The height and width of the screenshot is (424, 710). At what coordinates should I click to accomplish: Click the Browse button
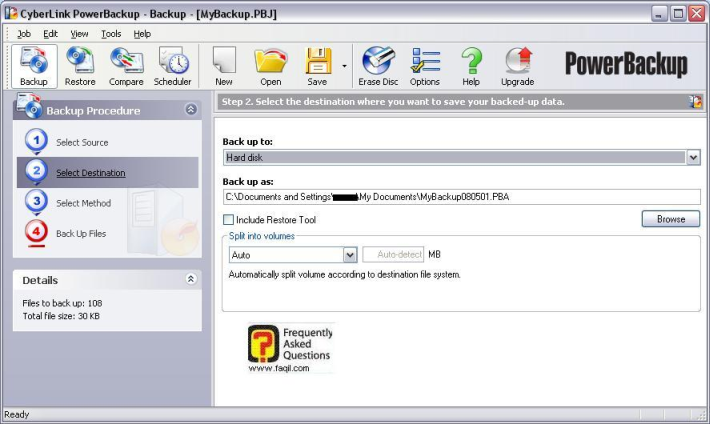pos(670,219)
